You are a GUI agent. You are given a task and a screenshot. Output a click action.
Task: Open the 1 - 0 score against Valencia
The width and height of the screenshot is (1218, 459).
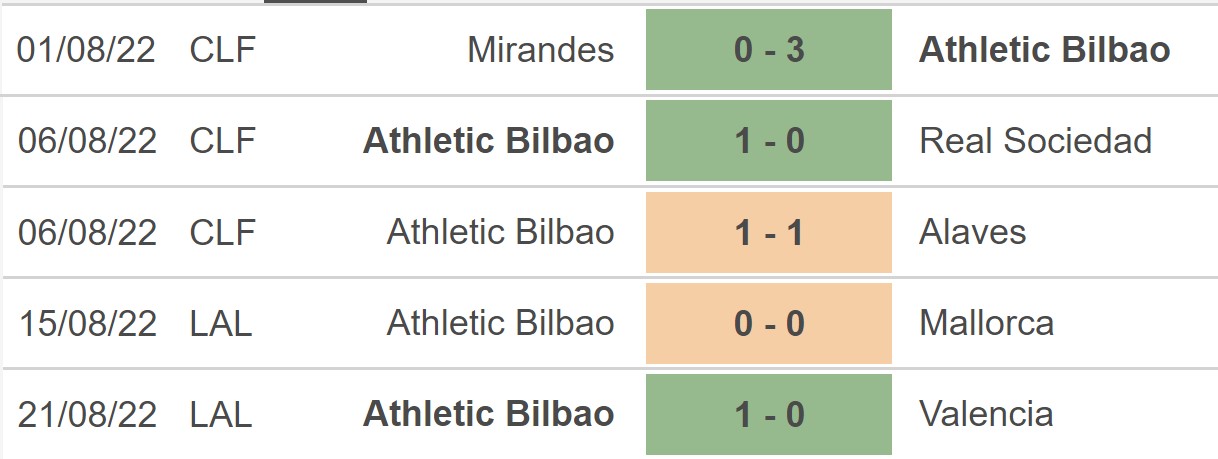click(768, 414)
